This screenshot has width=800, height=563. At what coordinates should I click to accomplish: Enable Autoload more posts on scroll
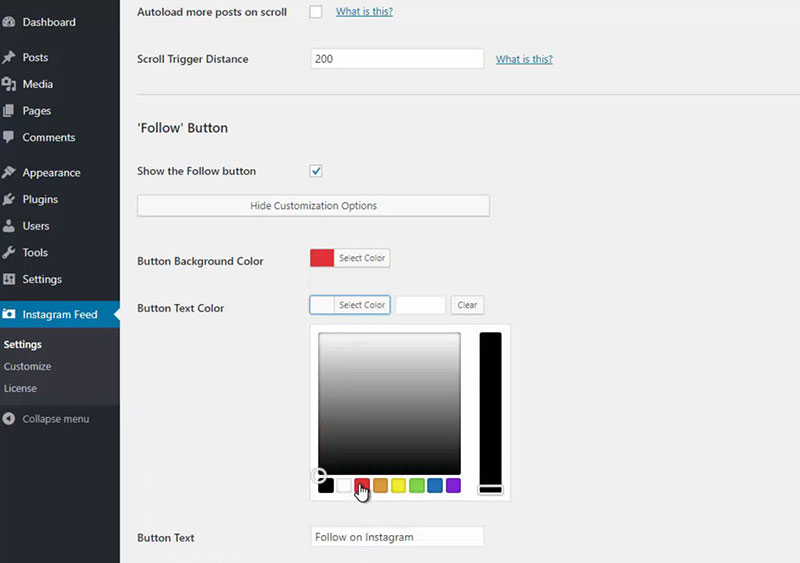click(316, 11)
